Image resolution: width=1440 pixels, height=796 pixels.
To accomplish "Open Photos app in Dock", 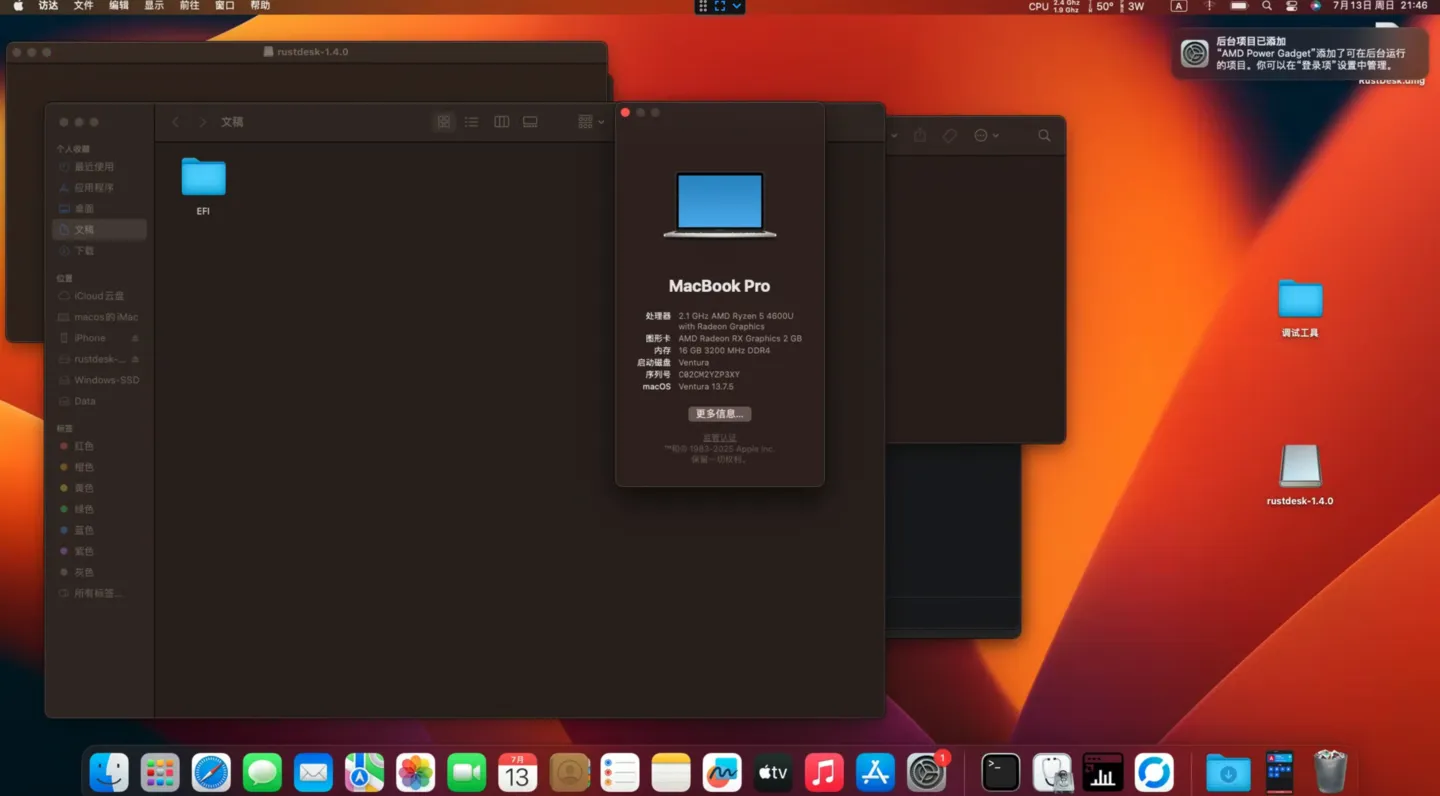I will tap(415, 772).
